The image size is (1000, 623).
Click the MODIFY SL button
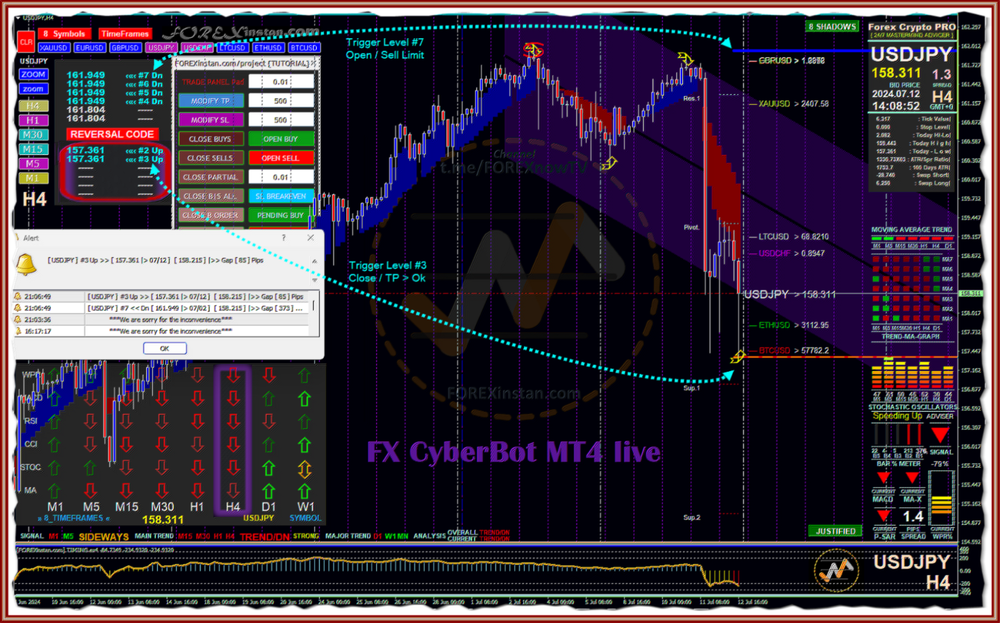pos(210,120)
